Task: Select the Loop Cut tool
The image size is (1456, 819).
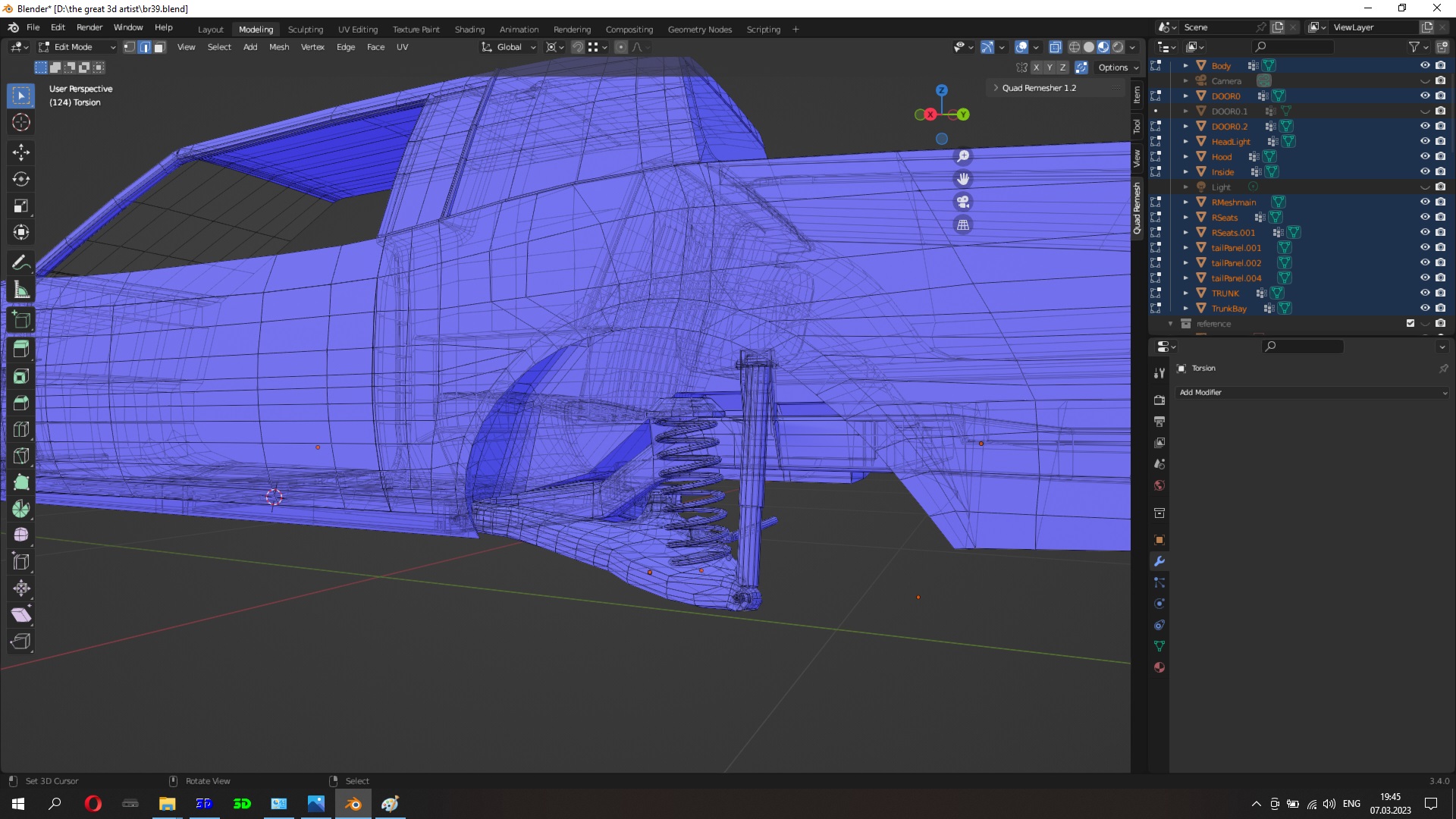Action: click(x=20, y=429)
